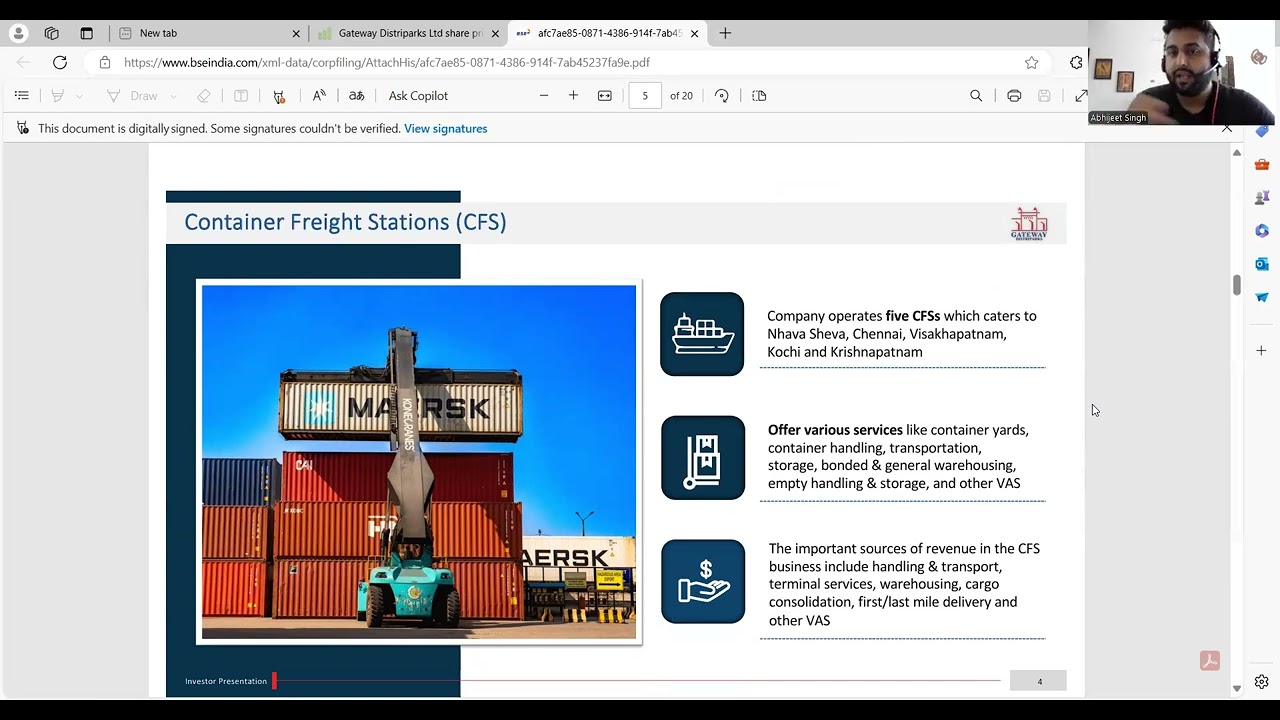This screenshot has height=720, width=1280.
Task: Click the page number field
Action: pyautogui.click(x=645, y=96)
